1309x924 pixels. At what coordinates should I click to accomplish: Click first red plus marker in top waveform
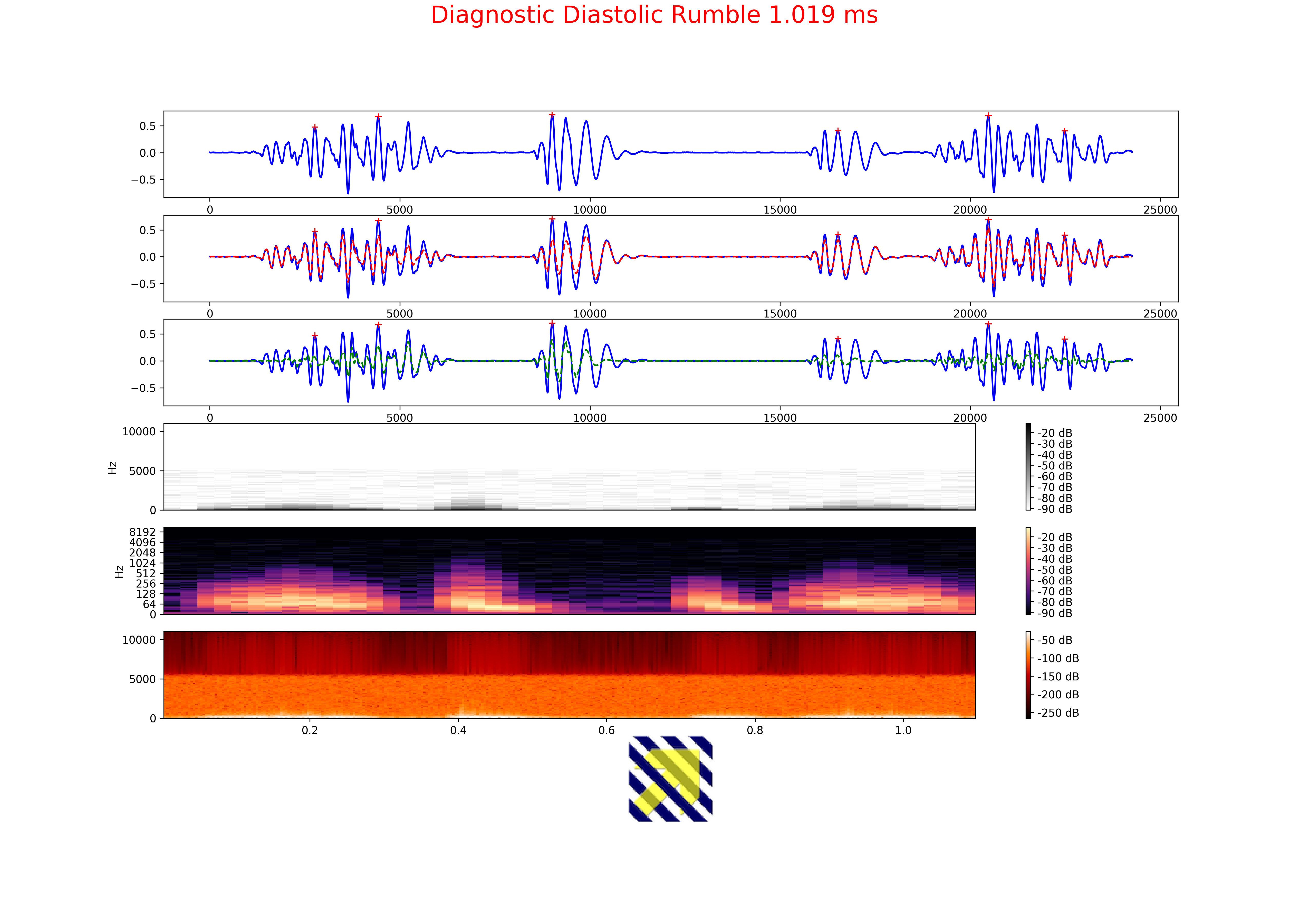pyautogui.click(x=315, y=127)
